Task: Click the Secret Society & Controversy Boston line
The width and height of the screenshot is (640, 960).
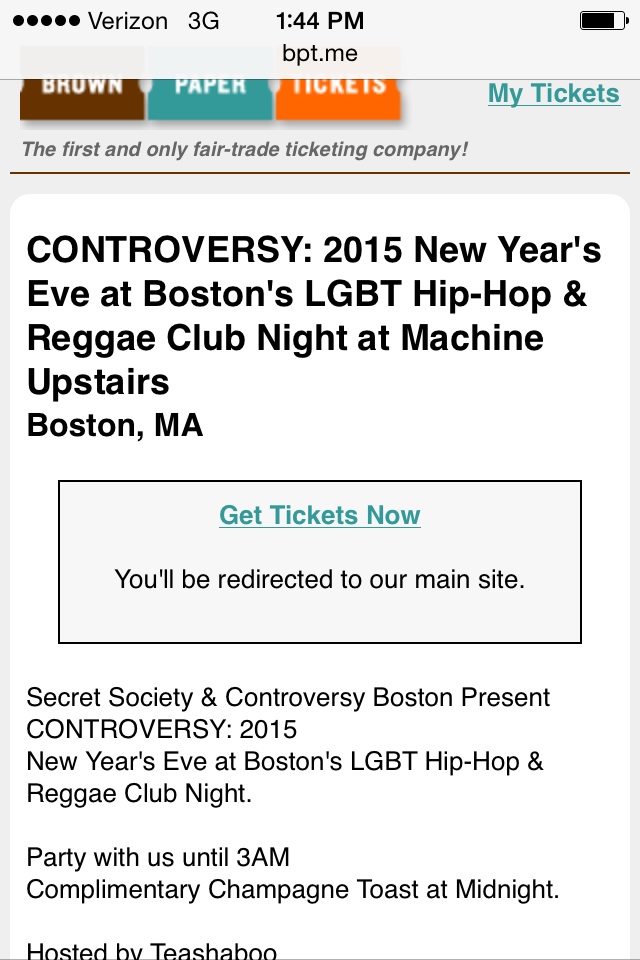Action: click(288, 697)
